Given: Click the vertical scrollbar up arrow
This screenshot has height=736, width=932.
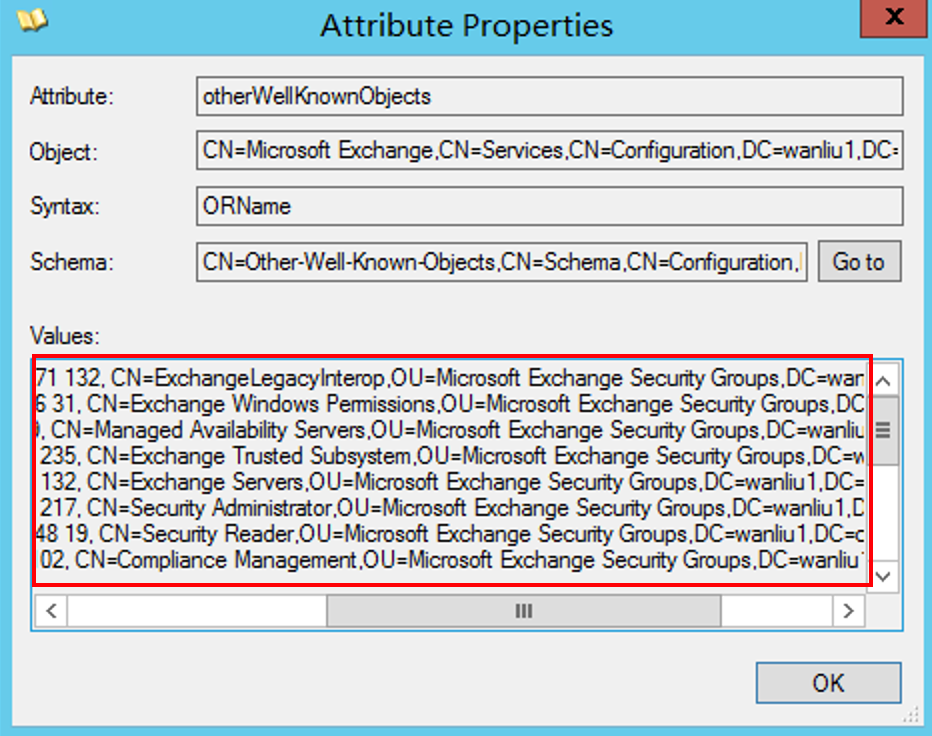Looking at the screenshot, I should (883, 381).
